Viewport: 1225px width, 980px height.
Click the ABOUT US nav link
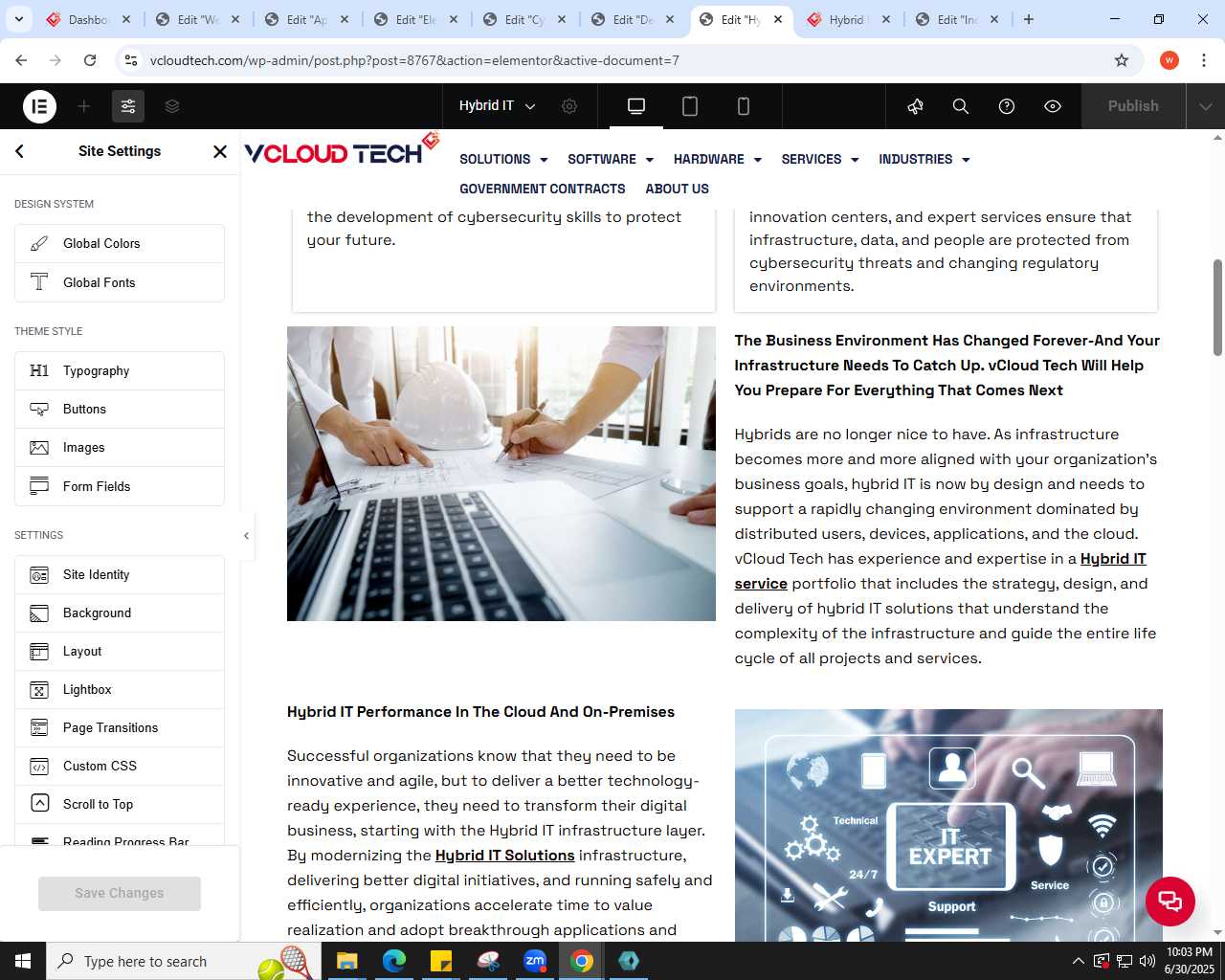coord(678,189)
